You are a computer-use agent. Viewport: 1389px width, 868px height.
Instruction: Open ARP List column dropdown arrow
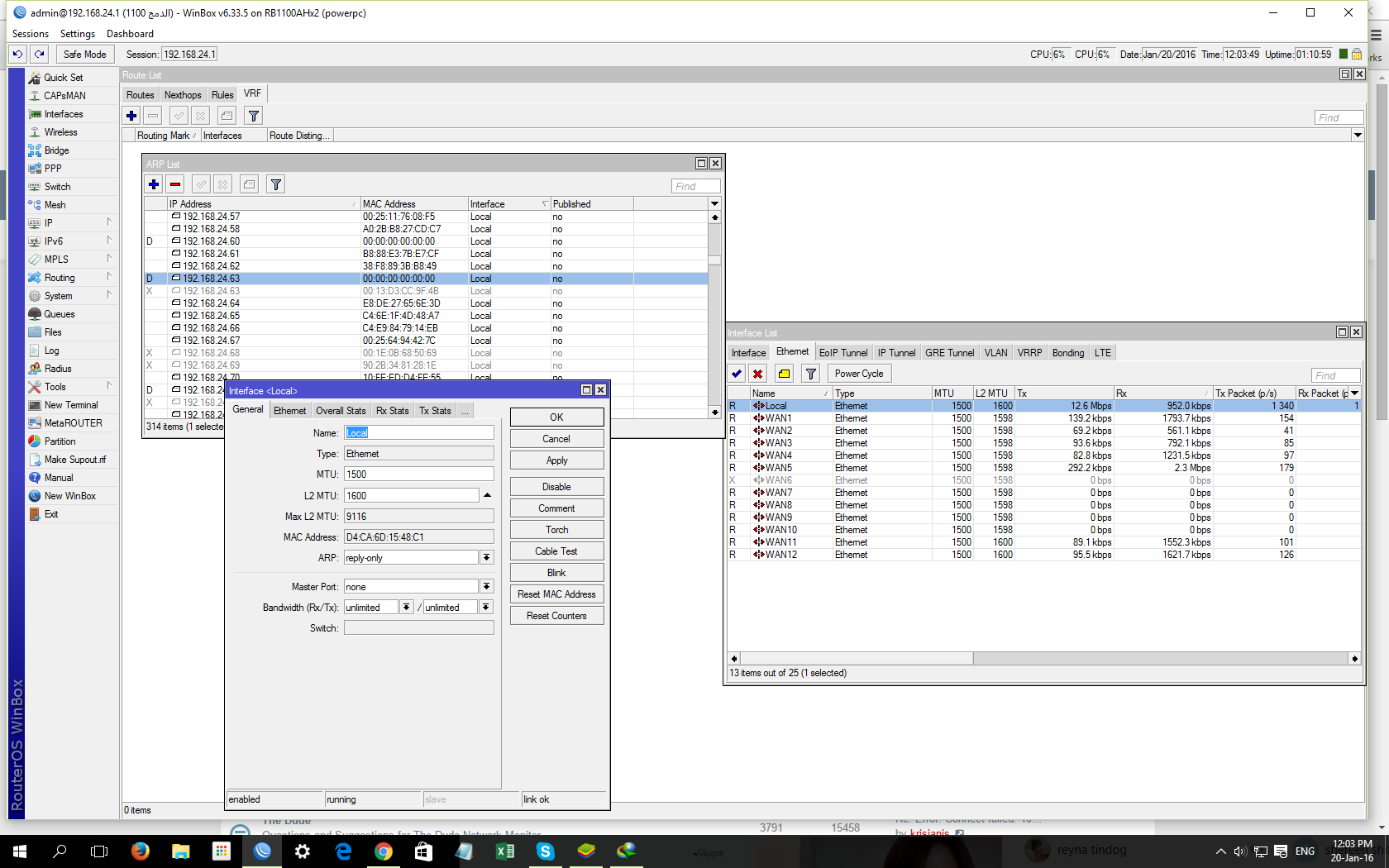(x=714, y=203)
